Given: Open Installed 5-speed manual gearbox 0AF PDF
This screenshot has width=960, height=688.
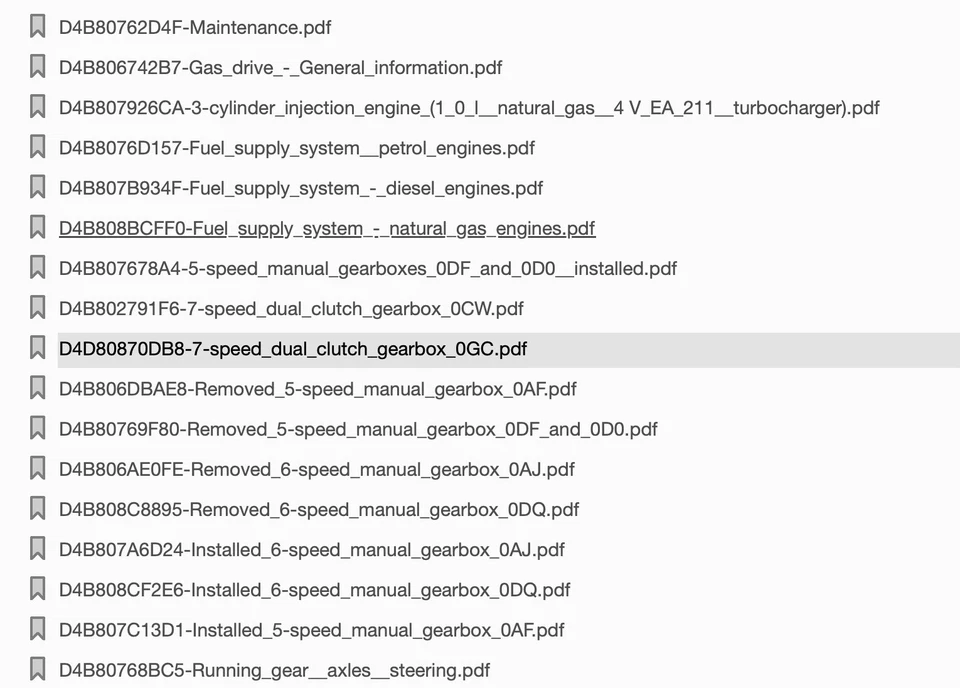Looking at the screenshot, I should pos(312,630).
